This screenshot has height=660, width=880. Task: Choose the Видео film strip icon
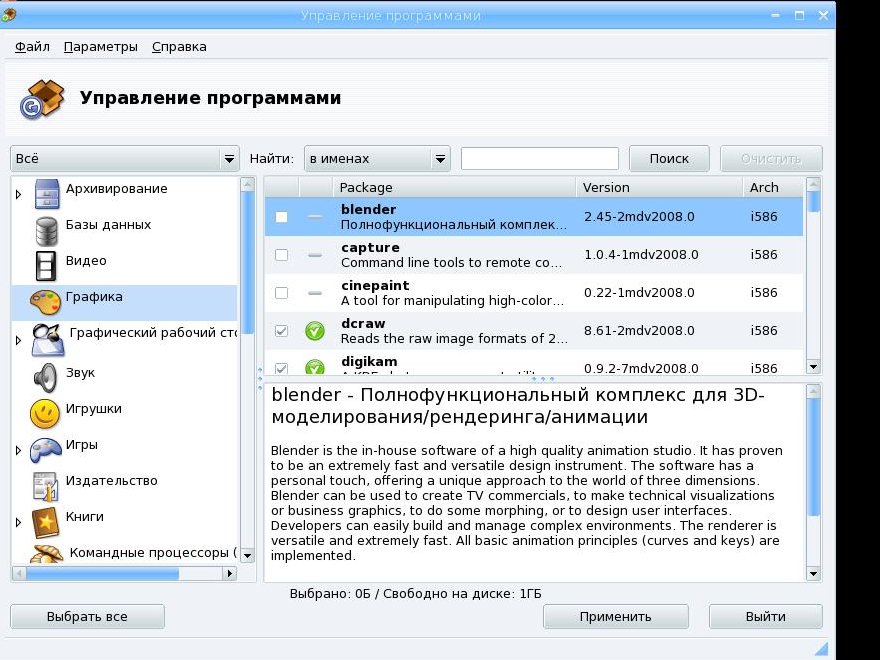point(46,266)
